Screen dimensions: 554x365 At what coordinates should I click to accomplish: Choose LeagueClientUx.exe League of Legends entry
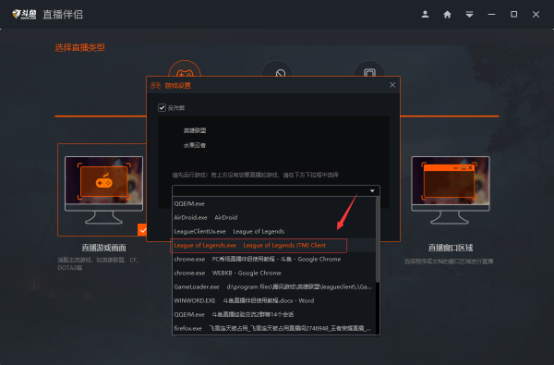[x=274, y=231]
